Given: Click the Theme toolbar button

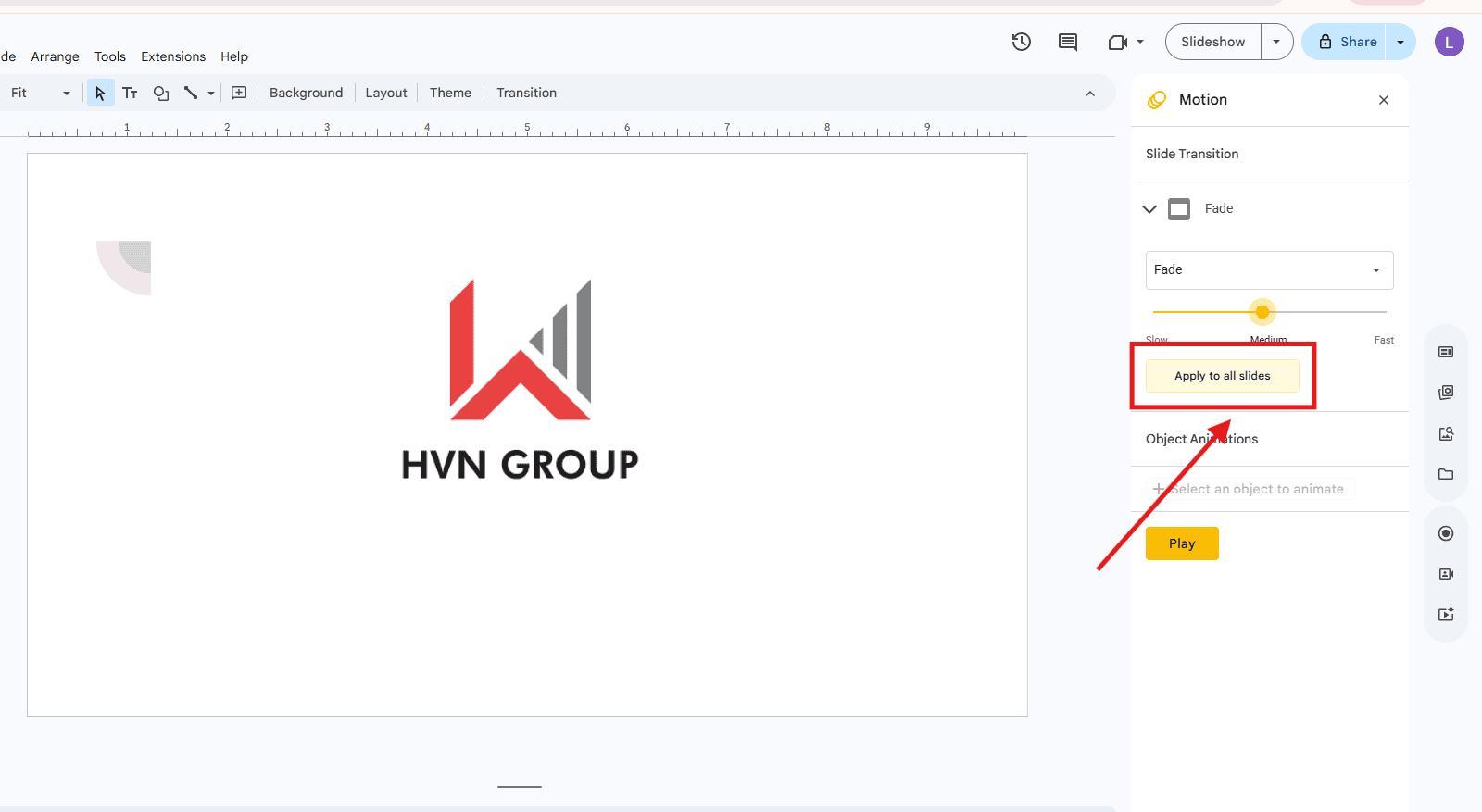Looking at the screenshot, I should click(x=450, y=93).
